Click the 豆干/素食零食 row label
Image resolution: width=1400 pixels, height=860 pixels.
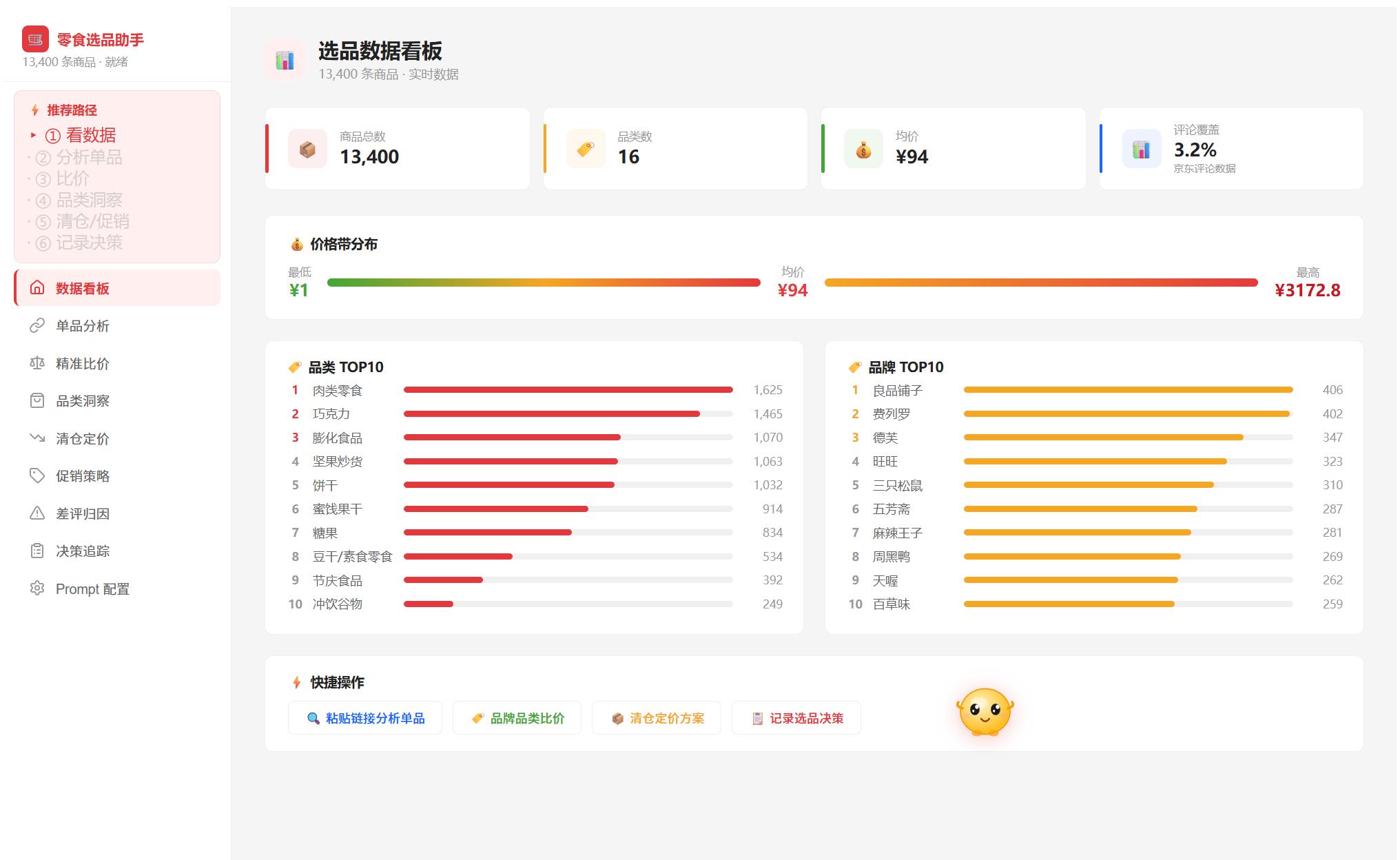pyautogui.click(x=353, y=557)
